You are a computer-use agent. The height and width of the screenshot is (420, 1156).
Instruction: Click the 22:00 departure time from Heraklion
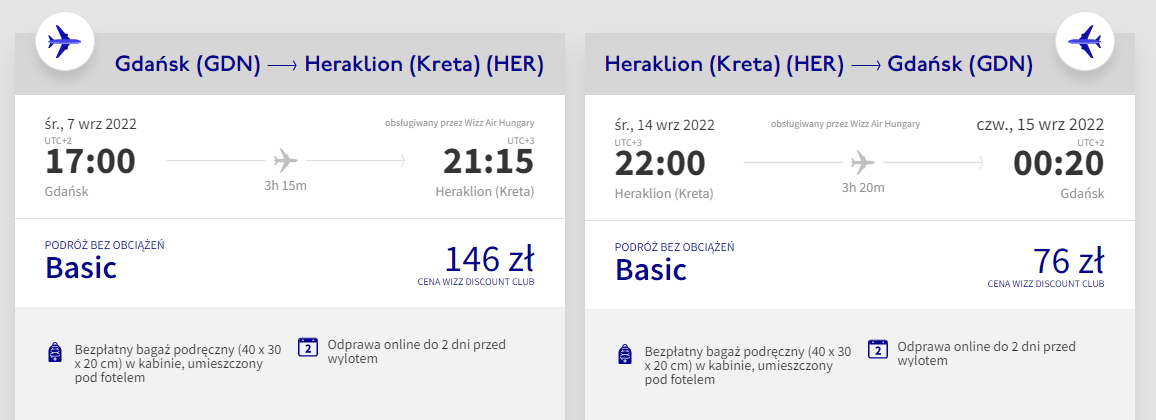tap(660, 162)
